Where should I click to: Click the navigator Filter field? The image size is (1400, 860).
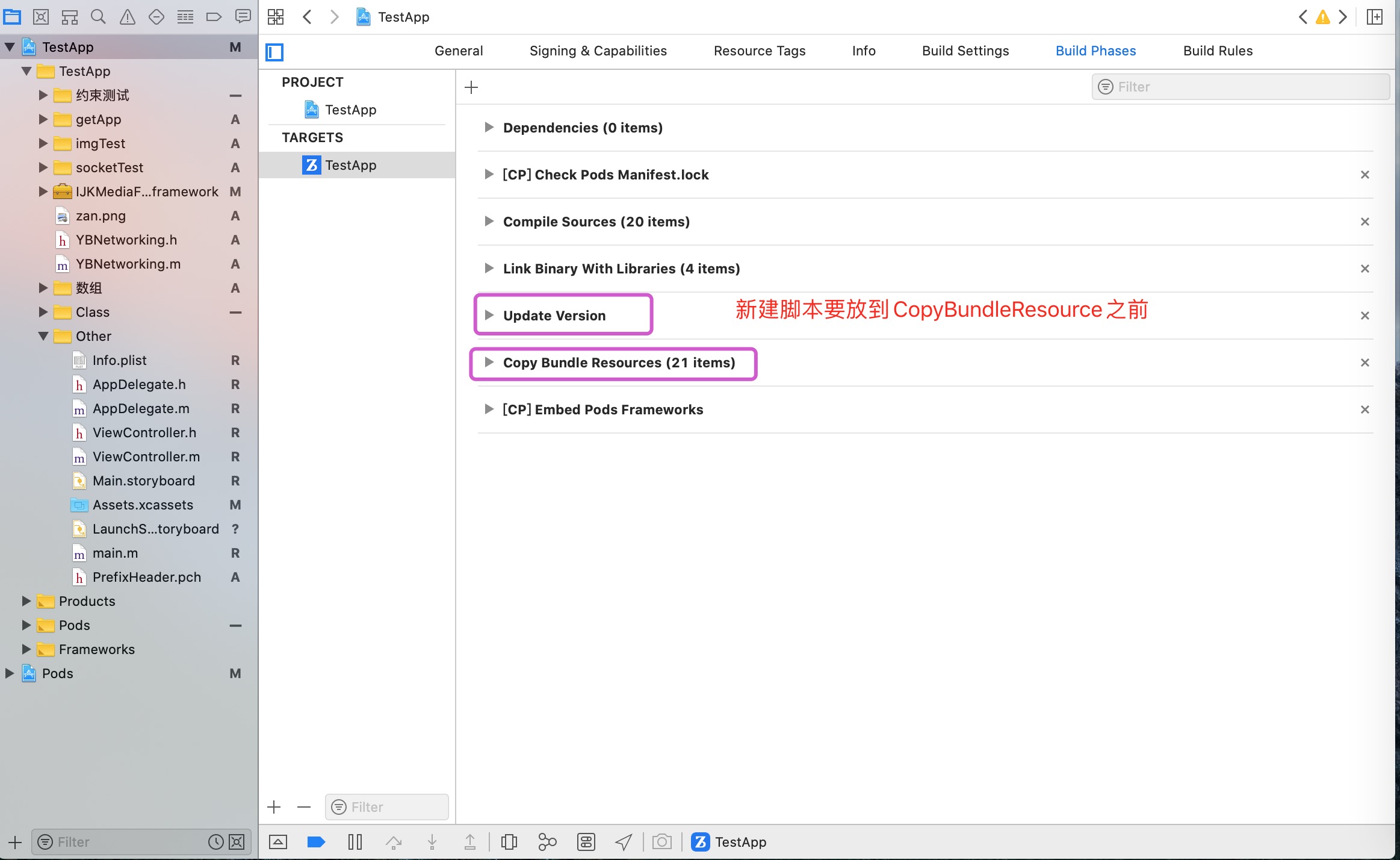pyautogui.click(x=142, y=842)
